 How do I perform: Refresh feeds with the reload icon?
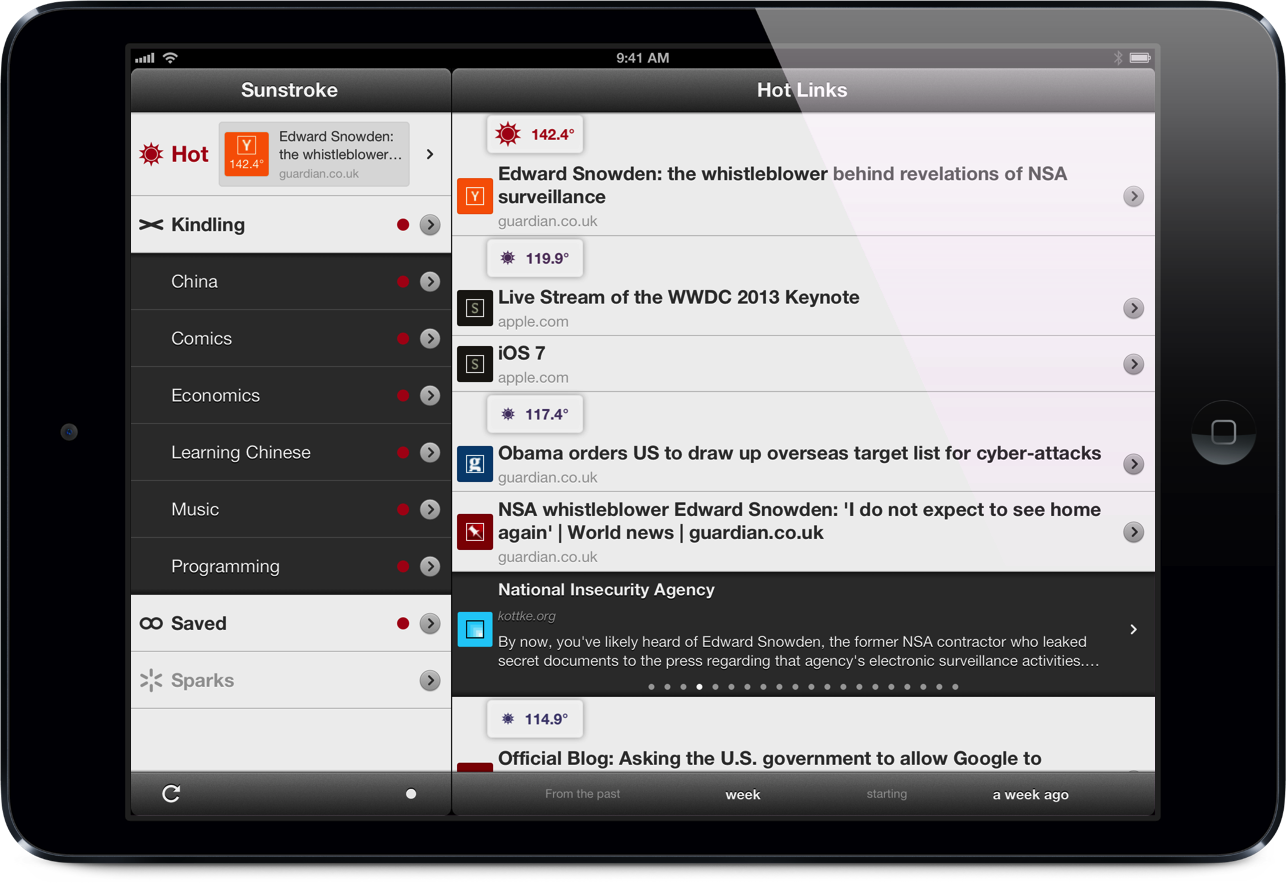[x=171, y=794]
